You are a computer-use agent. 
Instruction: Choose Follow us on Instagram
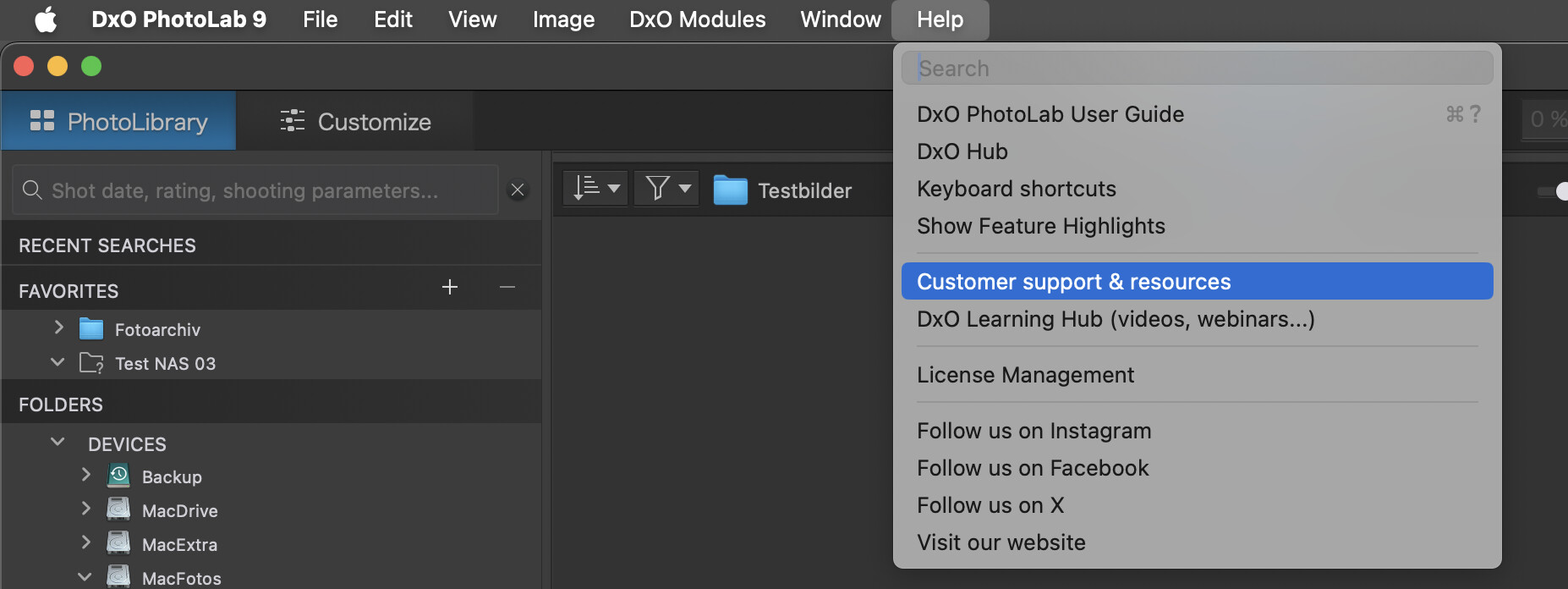[x=1197, y=431]
